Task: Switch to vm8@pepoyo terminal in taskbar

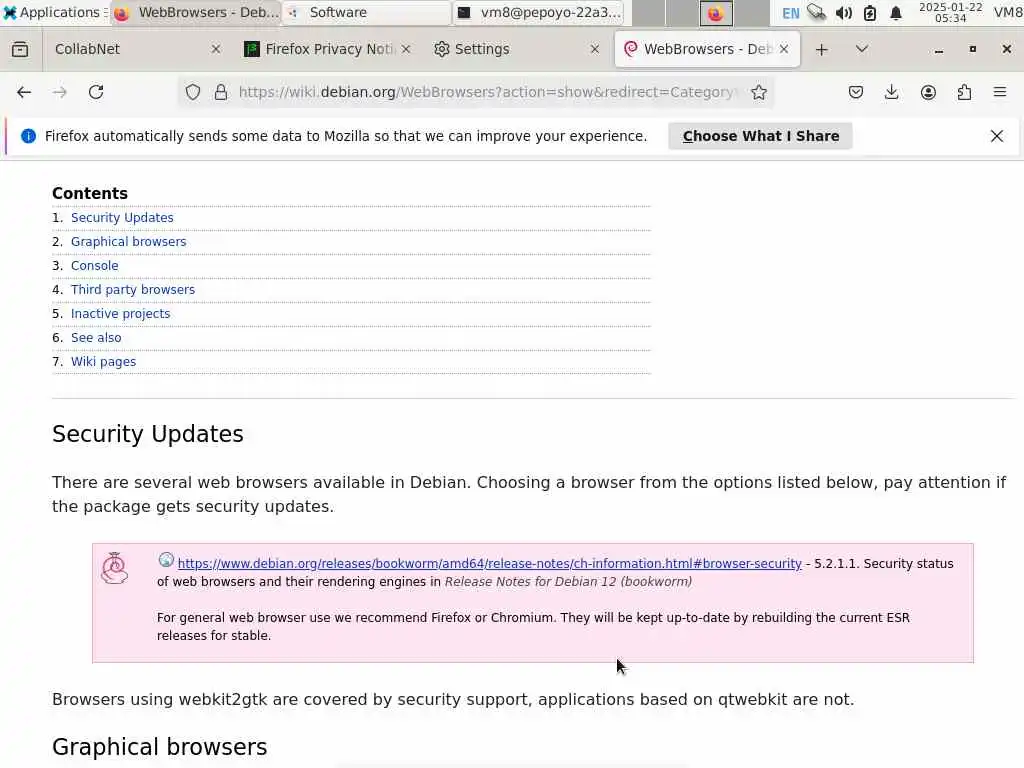Action: (x=538, y=12)
